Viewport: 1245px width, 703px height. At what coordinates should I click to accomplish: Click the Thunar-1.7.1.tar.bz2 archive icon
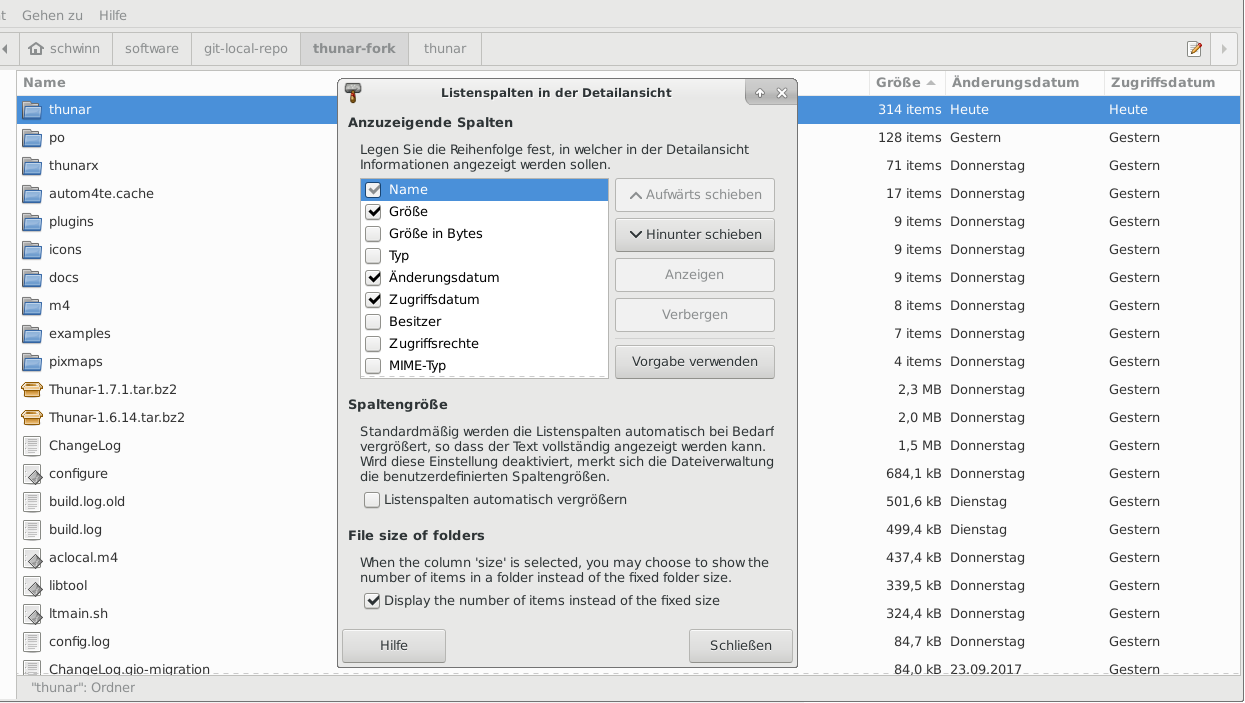[x=32, y=390]
